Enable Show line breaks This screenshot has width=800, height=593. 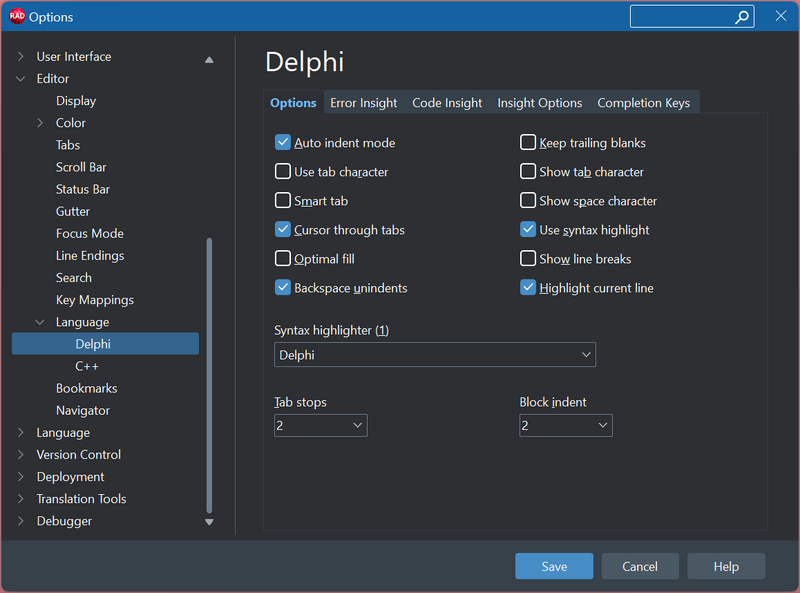tap(528, 259)
